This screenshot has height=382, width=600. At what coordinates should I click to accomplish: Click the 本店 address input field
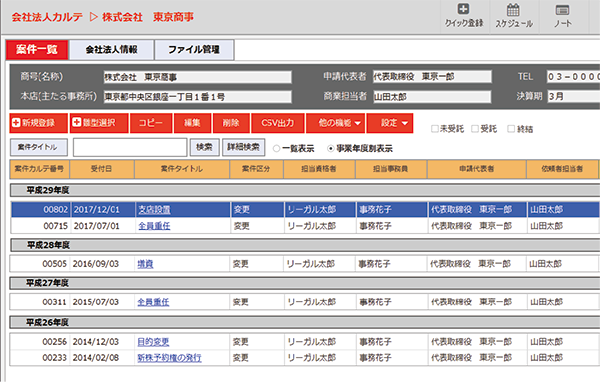(197, 96)
